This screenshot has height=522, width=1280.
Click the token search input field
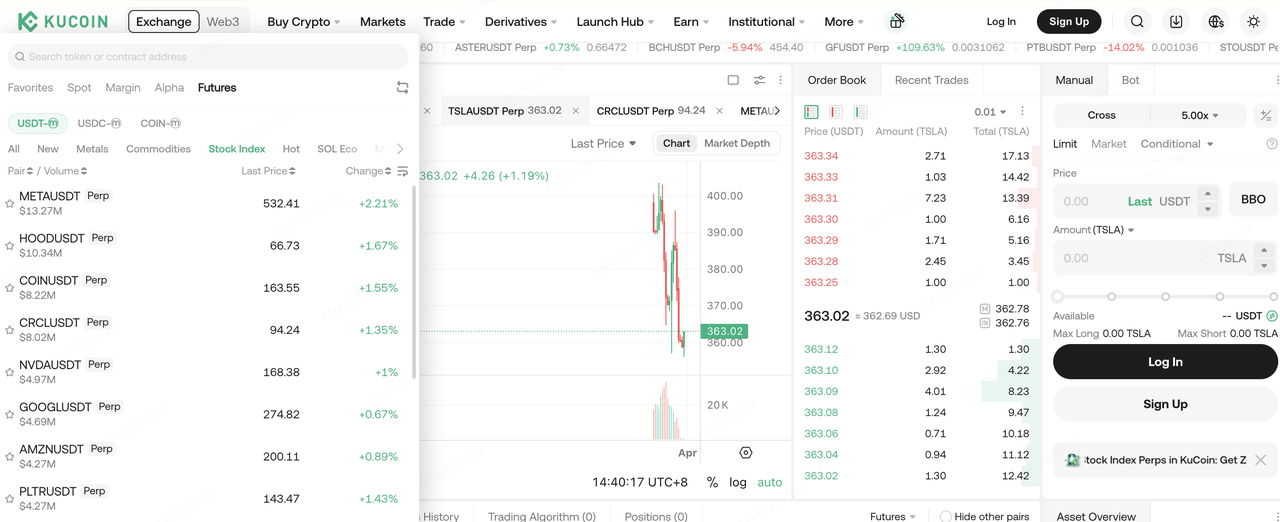tap(208, 57)
